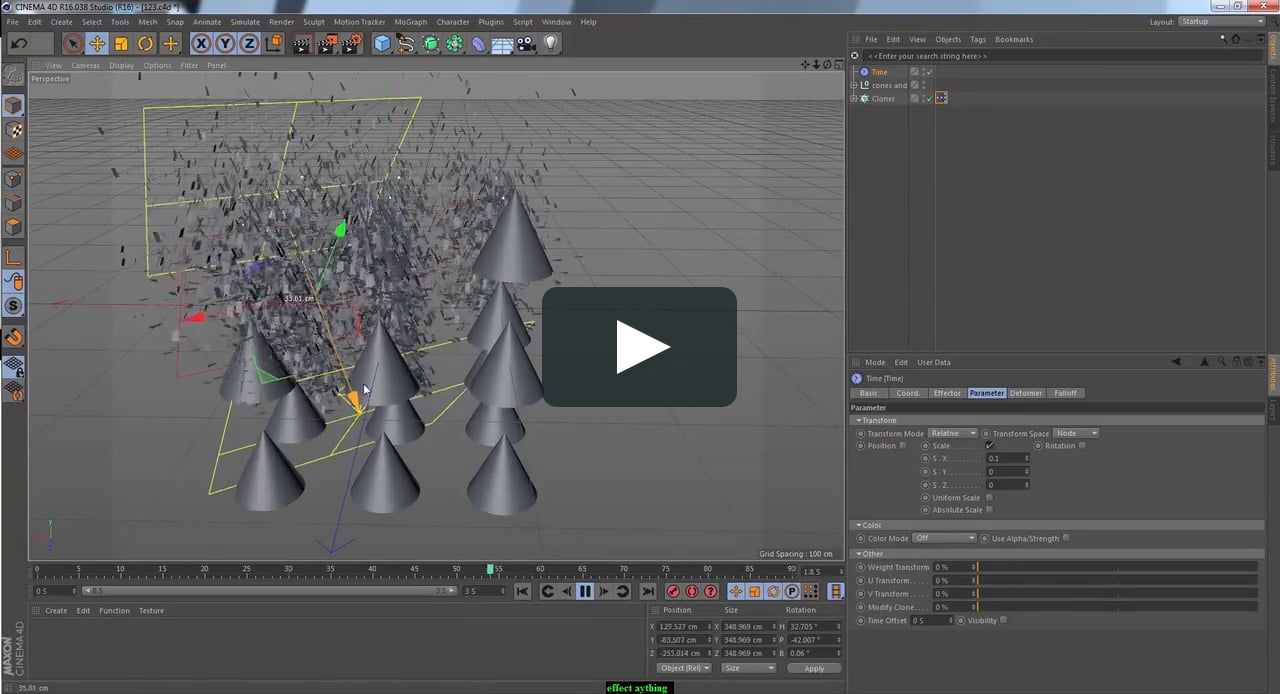1280x694 pixels.
Task: Collapse the Transform section
Action: coord(858,420)
